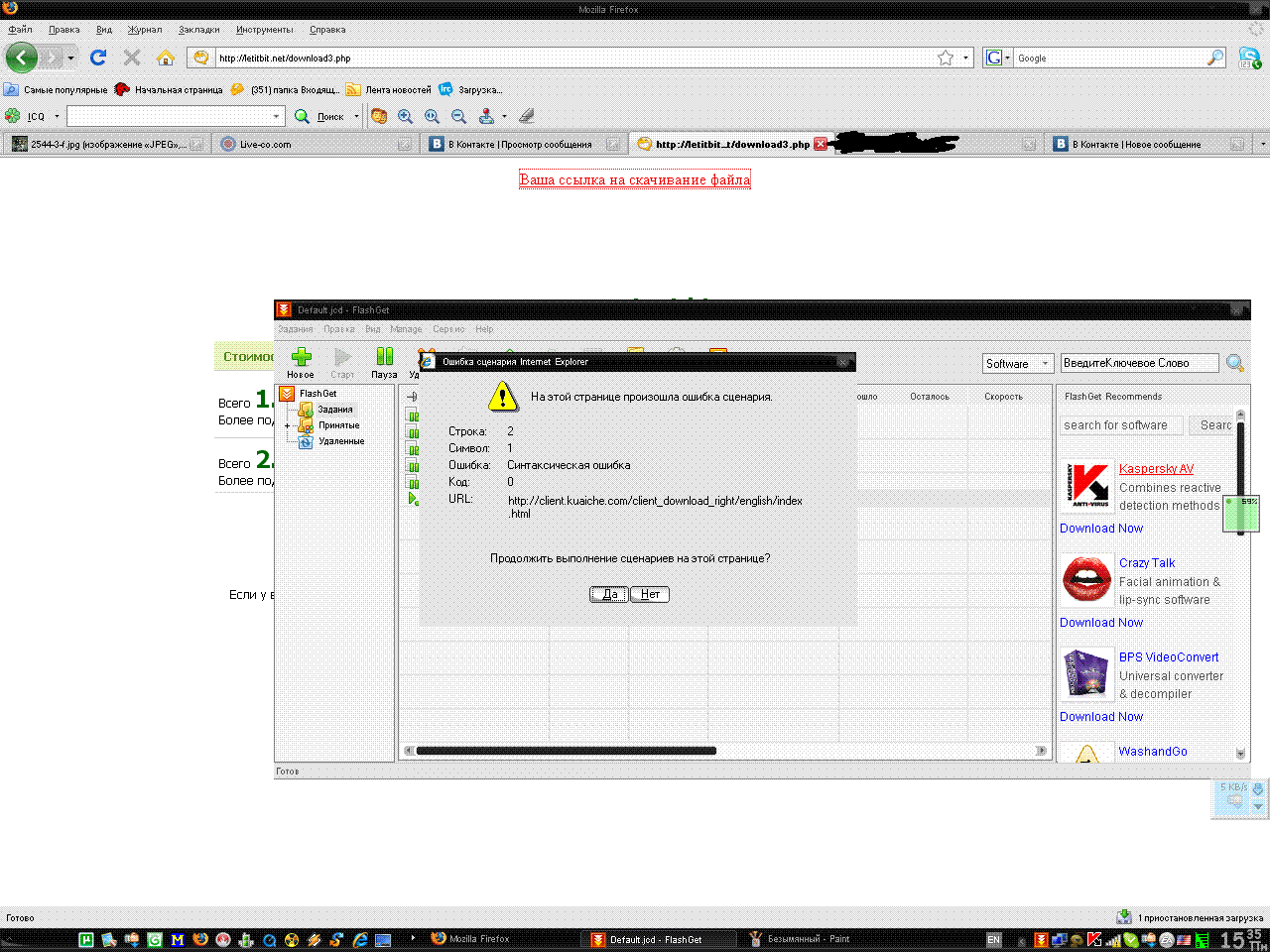Viewport: 1270px width, 952px height.
Task: Open the 'Закладки' menu in Firefox
Action: (198, 30)
